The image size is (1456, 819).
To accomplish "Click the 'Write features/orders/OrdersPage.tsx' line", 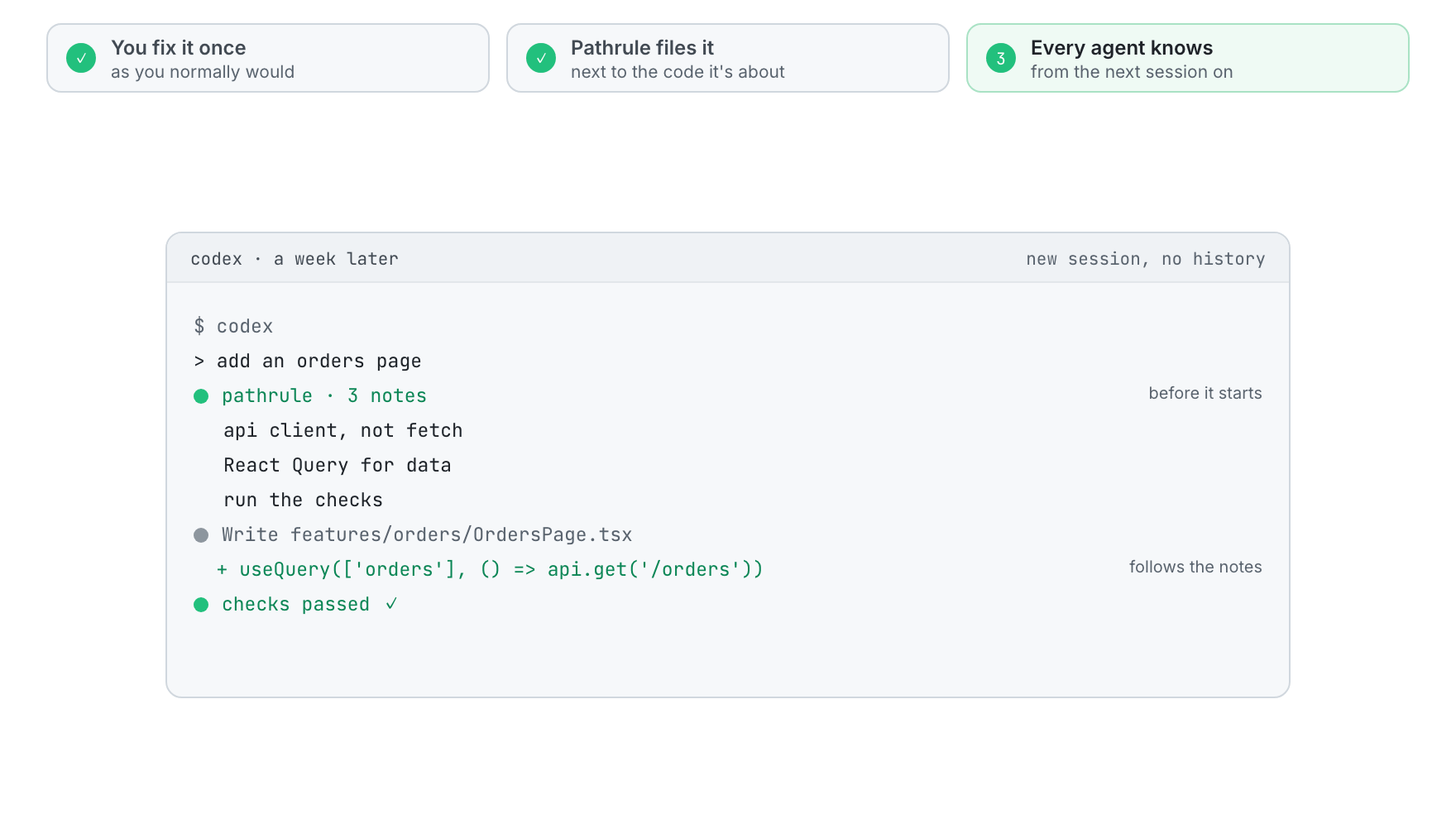I will [427, 534].
